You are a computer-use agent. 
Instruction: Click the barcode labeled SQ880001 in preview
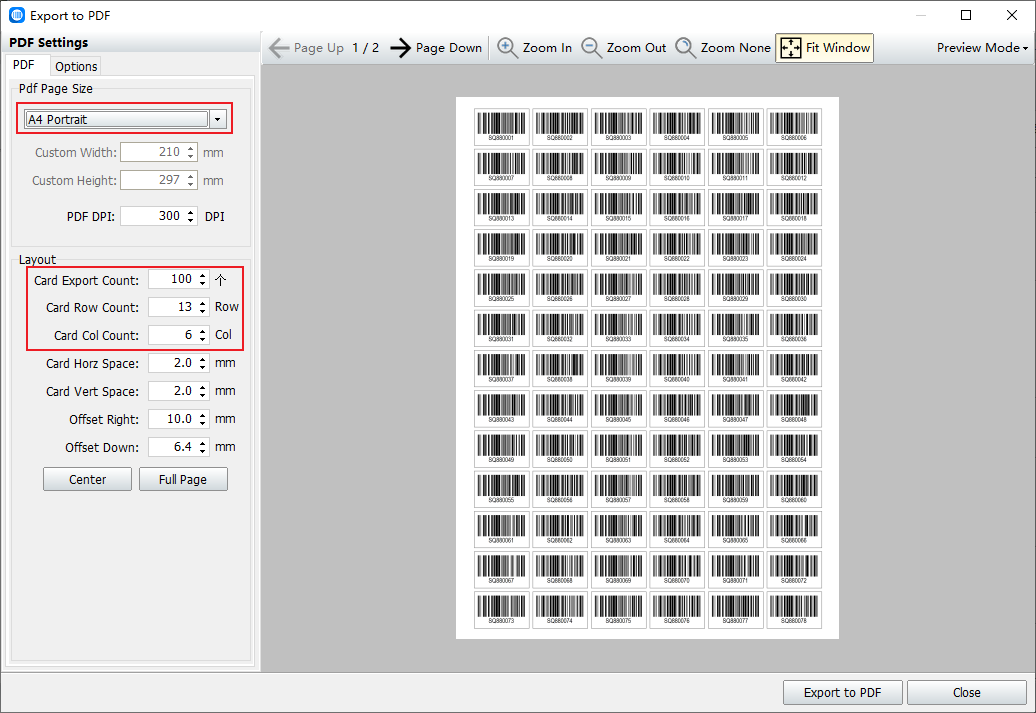click(501, 126)
